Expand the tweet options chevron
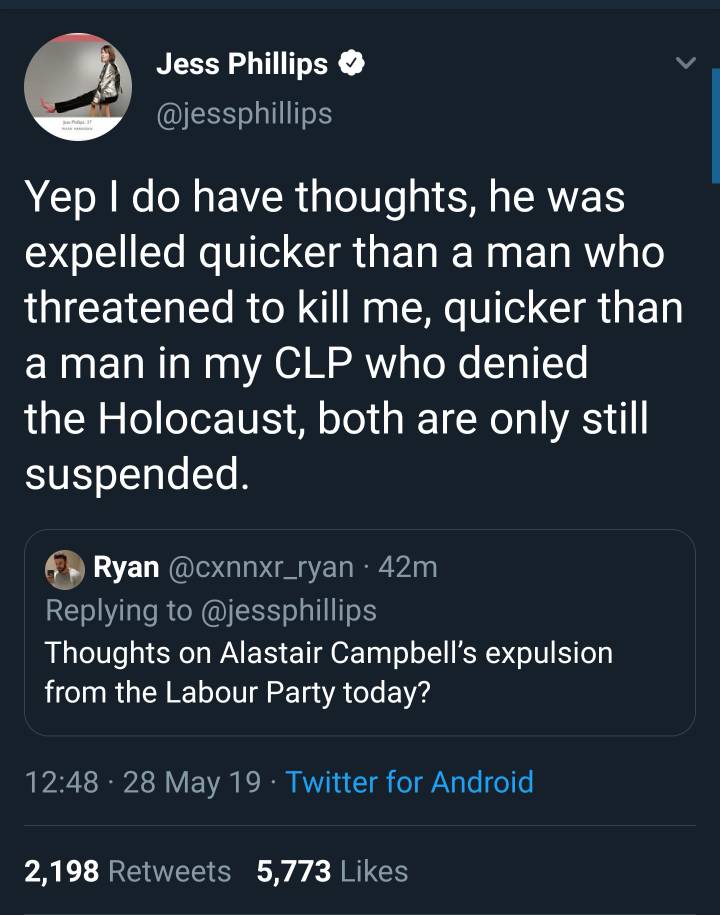720x915 pixels. click(x=685, y=64)
